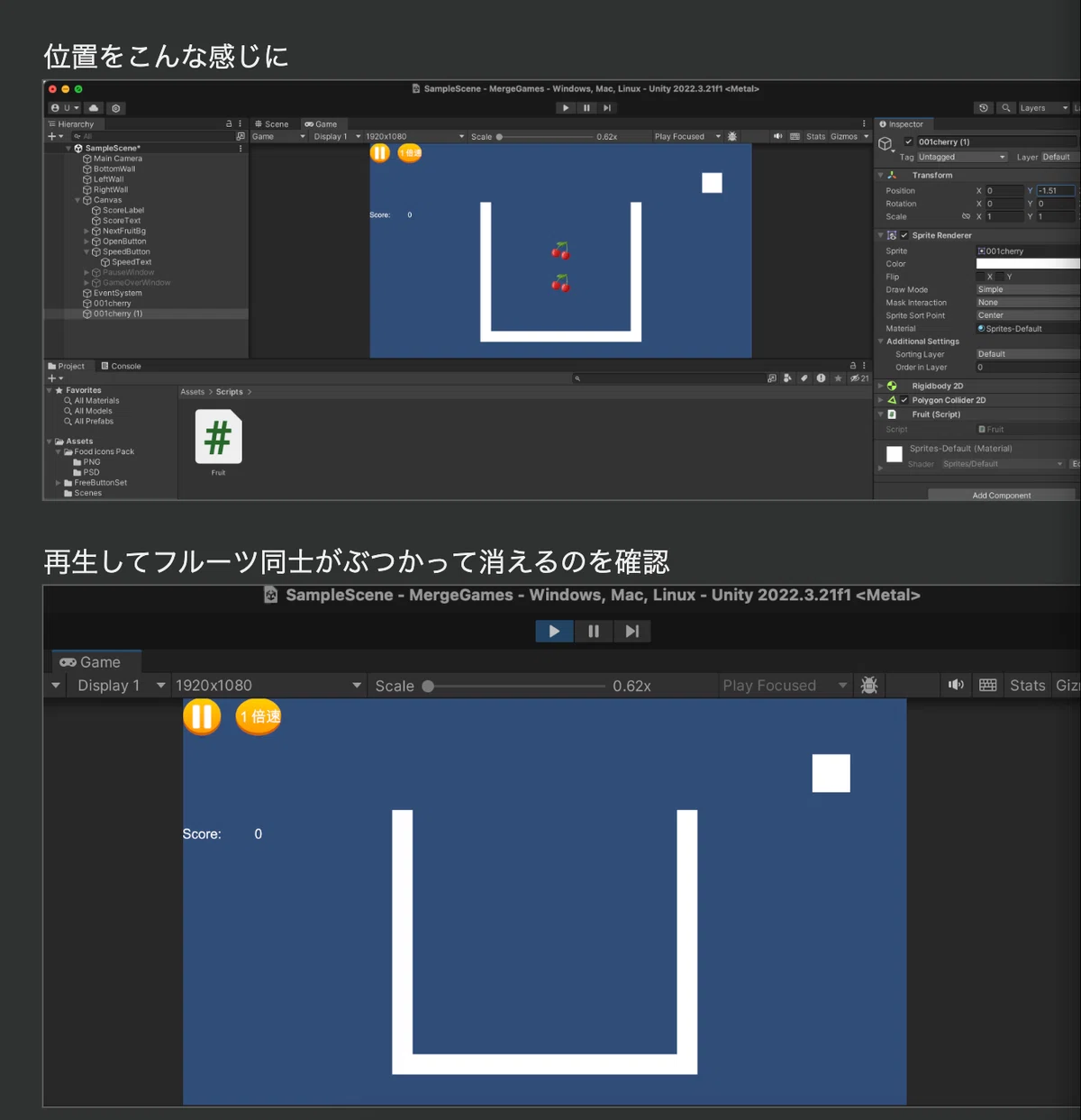Click the large orange pause button in the lower game view
This screenshot has height=1120, width=1081.
tap(202, 717)
